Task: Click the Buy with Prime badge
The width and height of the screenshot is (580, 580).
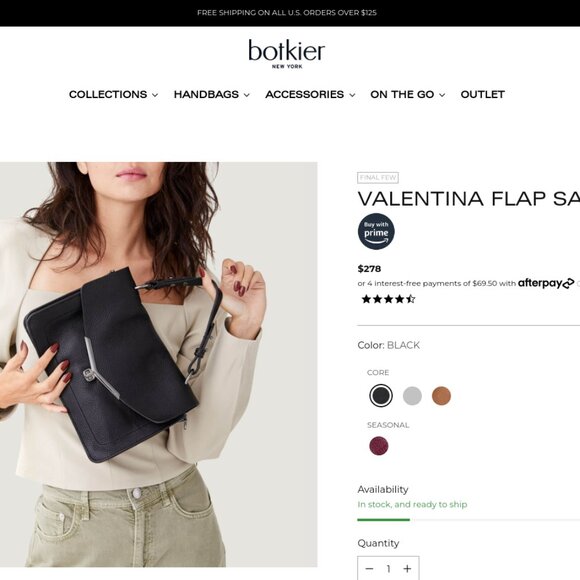Action: (376, 231)
